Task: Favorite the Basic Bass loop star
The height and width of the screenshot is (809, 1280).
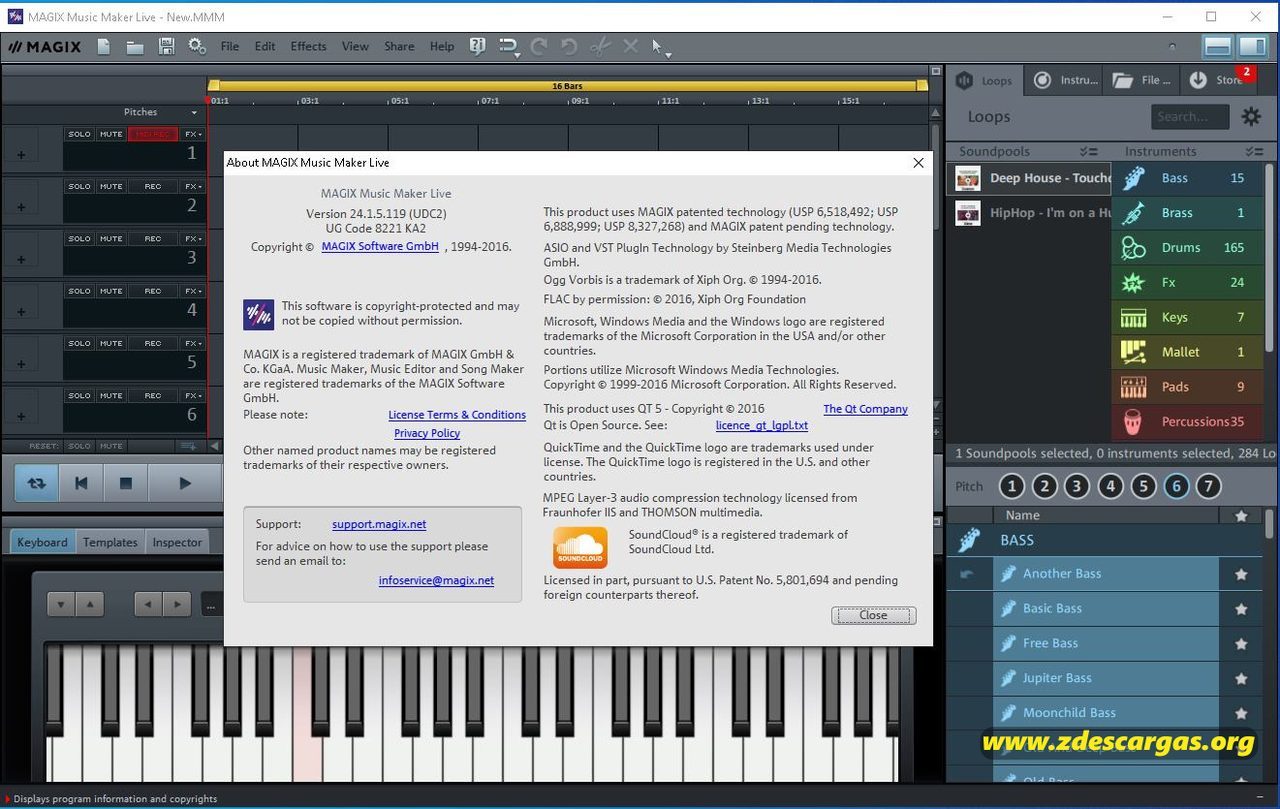Action: click(1241, 609)
